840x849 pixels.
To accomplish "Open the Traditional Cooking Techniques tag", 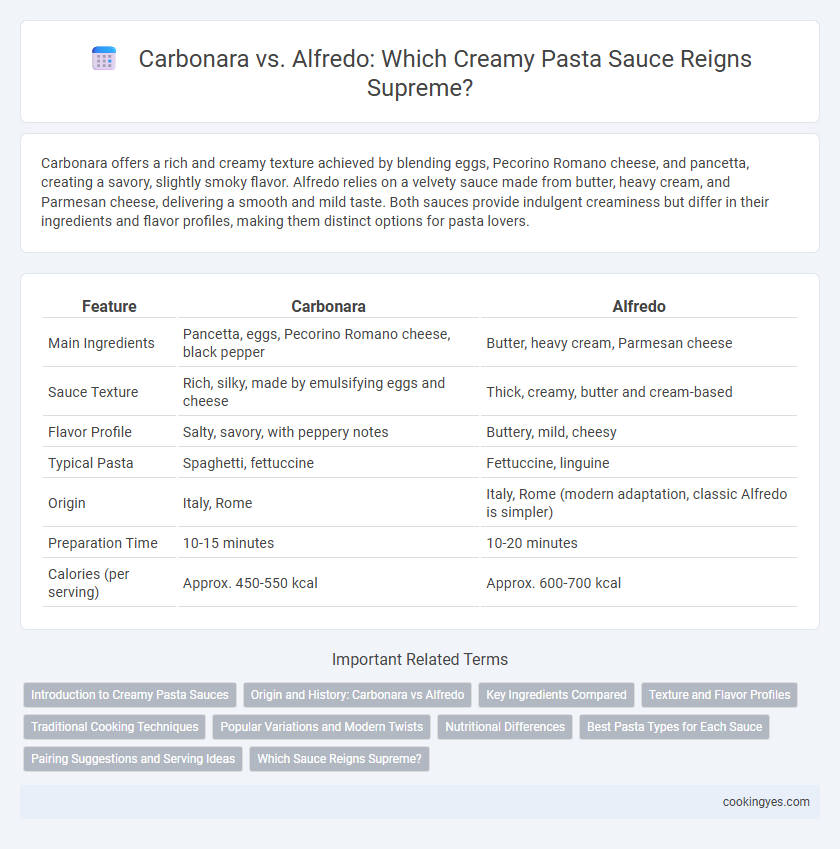I will [x=115, y=727].
